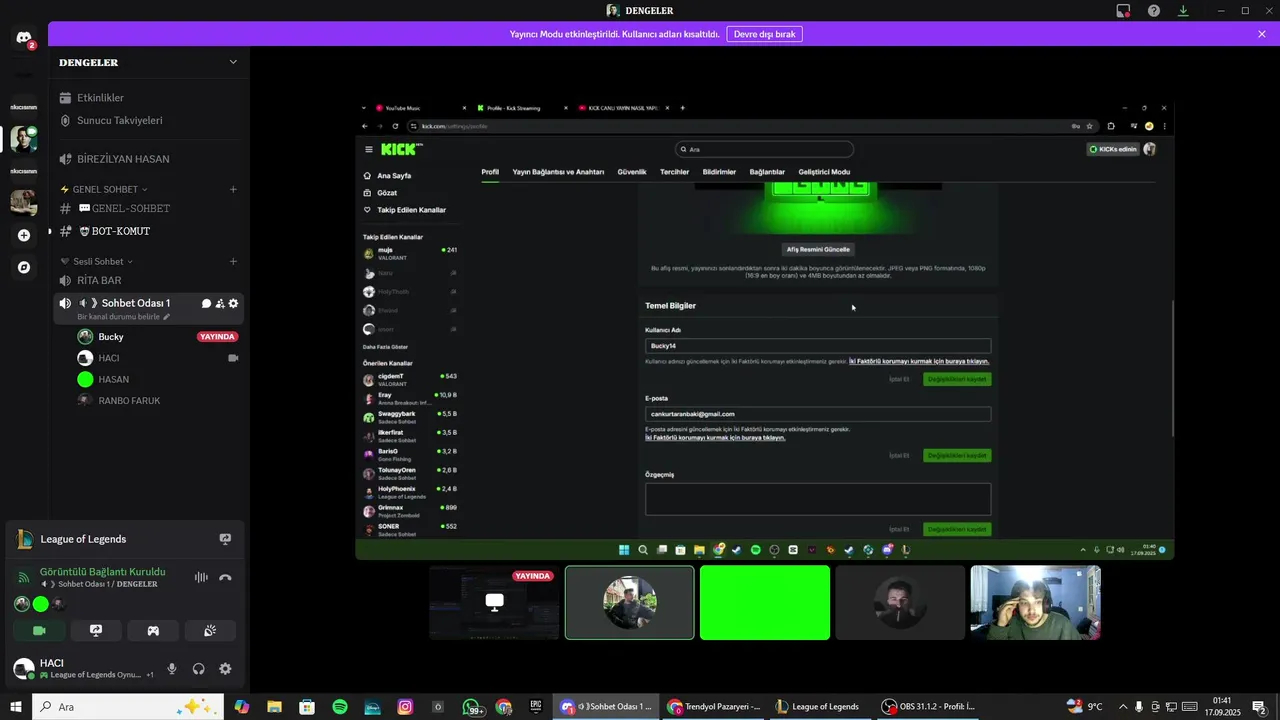Switch to Trendyol Pazaryeri taskbar window

click(x=714, y=707)
